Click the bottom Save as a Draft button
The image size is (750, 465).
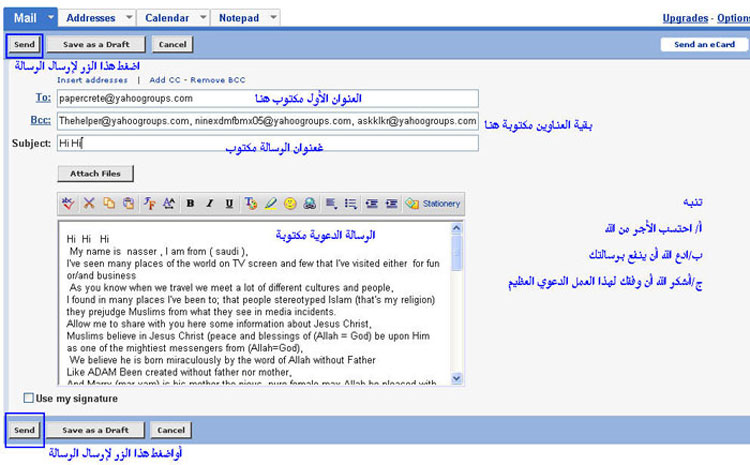click(x=96, y=430)
